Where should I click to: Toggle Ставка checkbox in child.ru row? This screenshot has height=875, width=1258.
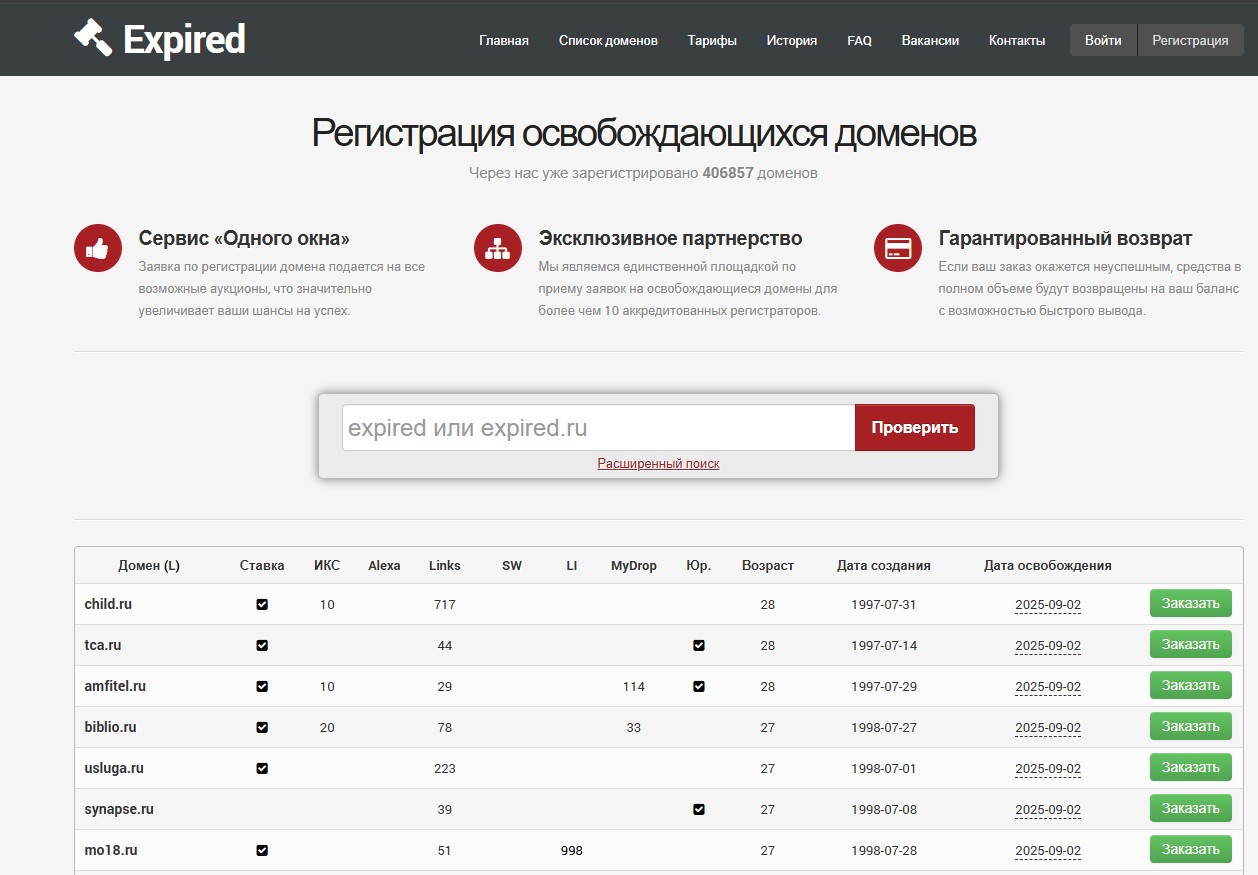click(x=262, y=605)
